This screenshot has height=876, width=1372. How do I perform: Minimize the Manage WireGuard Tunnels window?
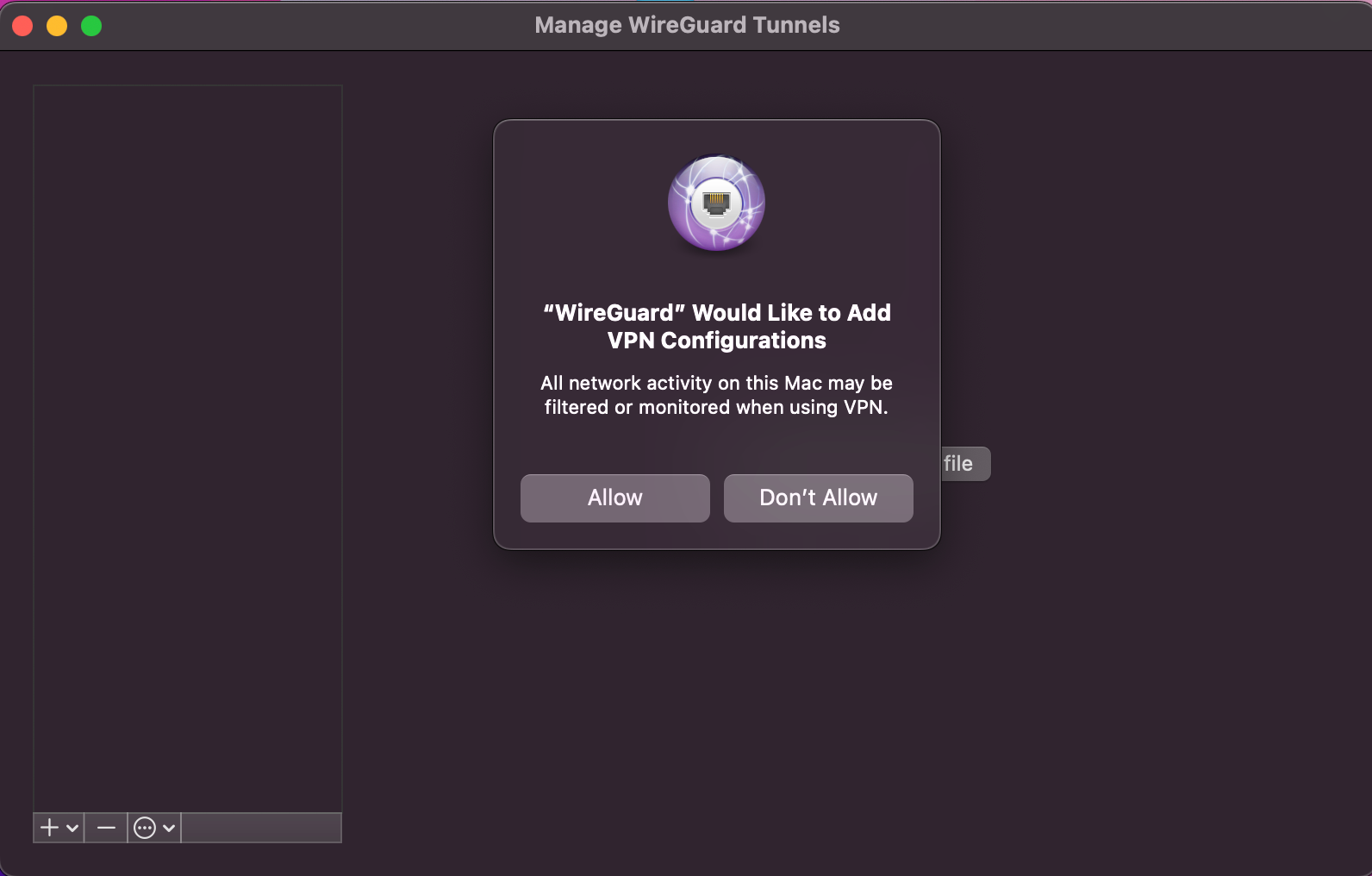(x=57, y=26)
